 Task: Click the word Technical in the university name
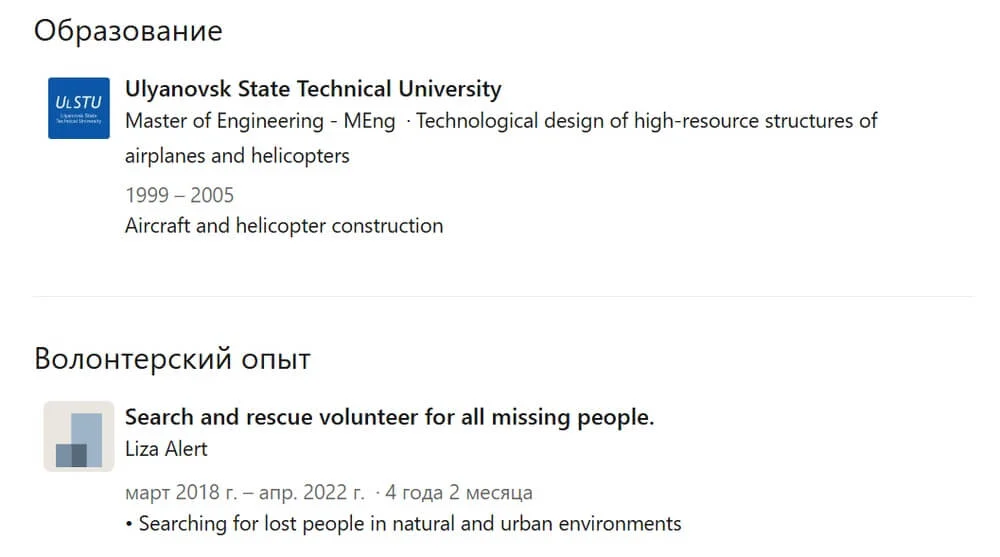point(345,89)
